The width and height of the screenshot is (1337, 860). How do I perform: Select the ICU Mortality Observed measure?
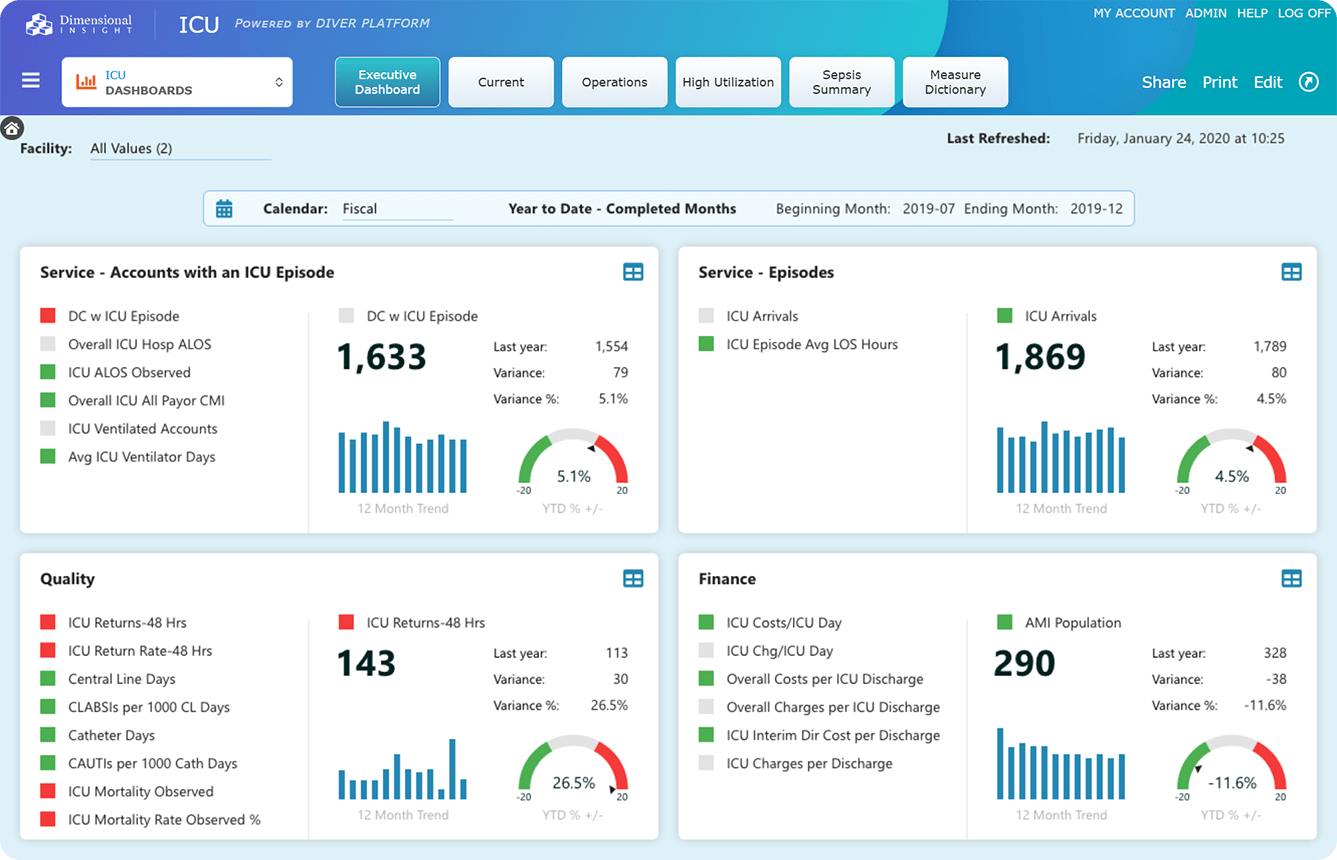point(140,791)
